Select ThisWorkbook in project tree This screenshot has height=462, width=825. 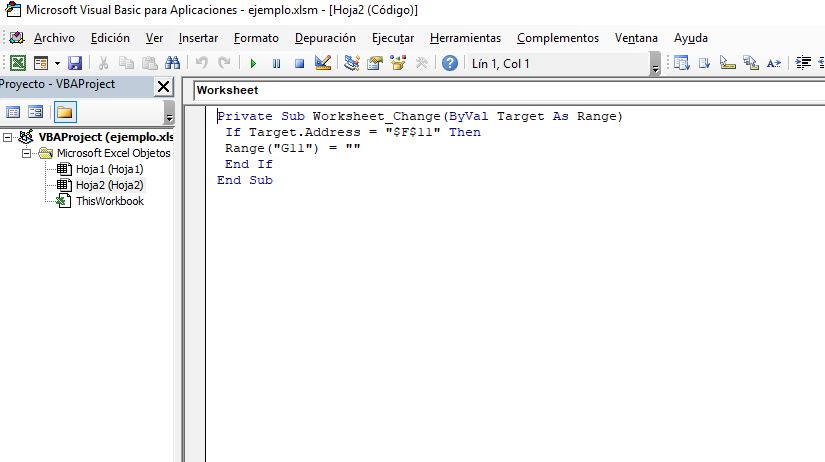click(109, 201)
